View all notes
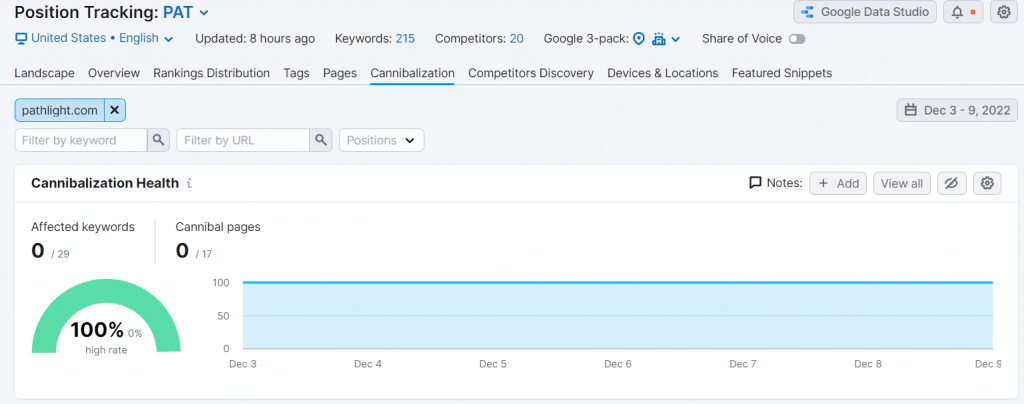1024x404 pixels. click(x=901, y=183)
